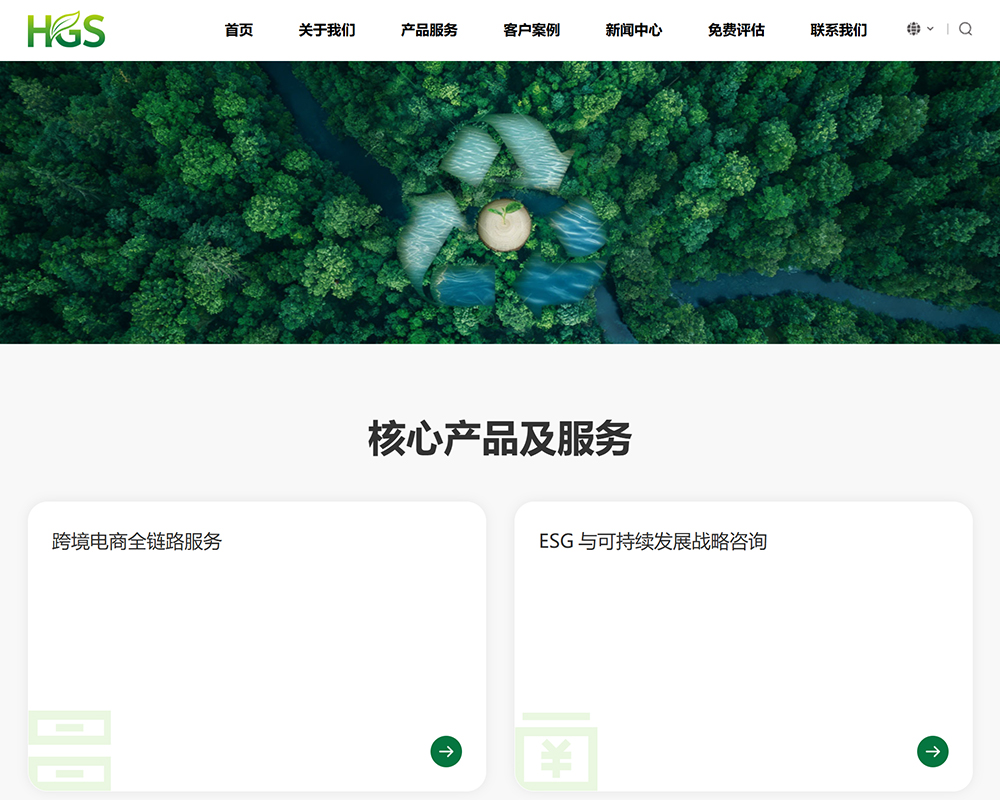The image size is (1000, 800).
Task: Open the ESG 与可持续发展战略咨询 title
Action: (x=653, y=542)
